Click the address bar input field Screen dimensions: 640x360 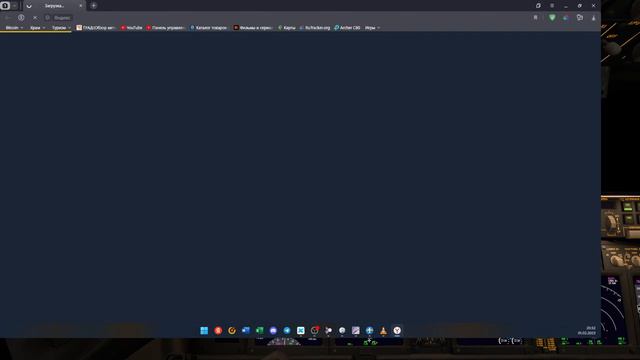tap(62, 18)
